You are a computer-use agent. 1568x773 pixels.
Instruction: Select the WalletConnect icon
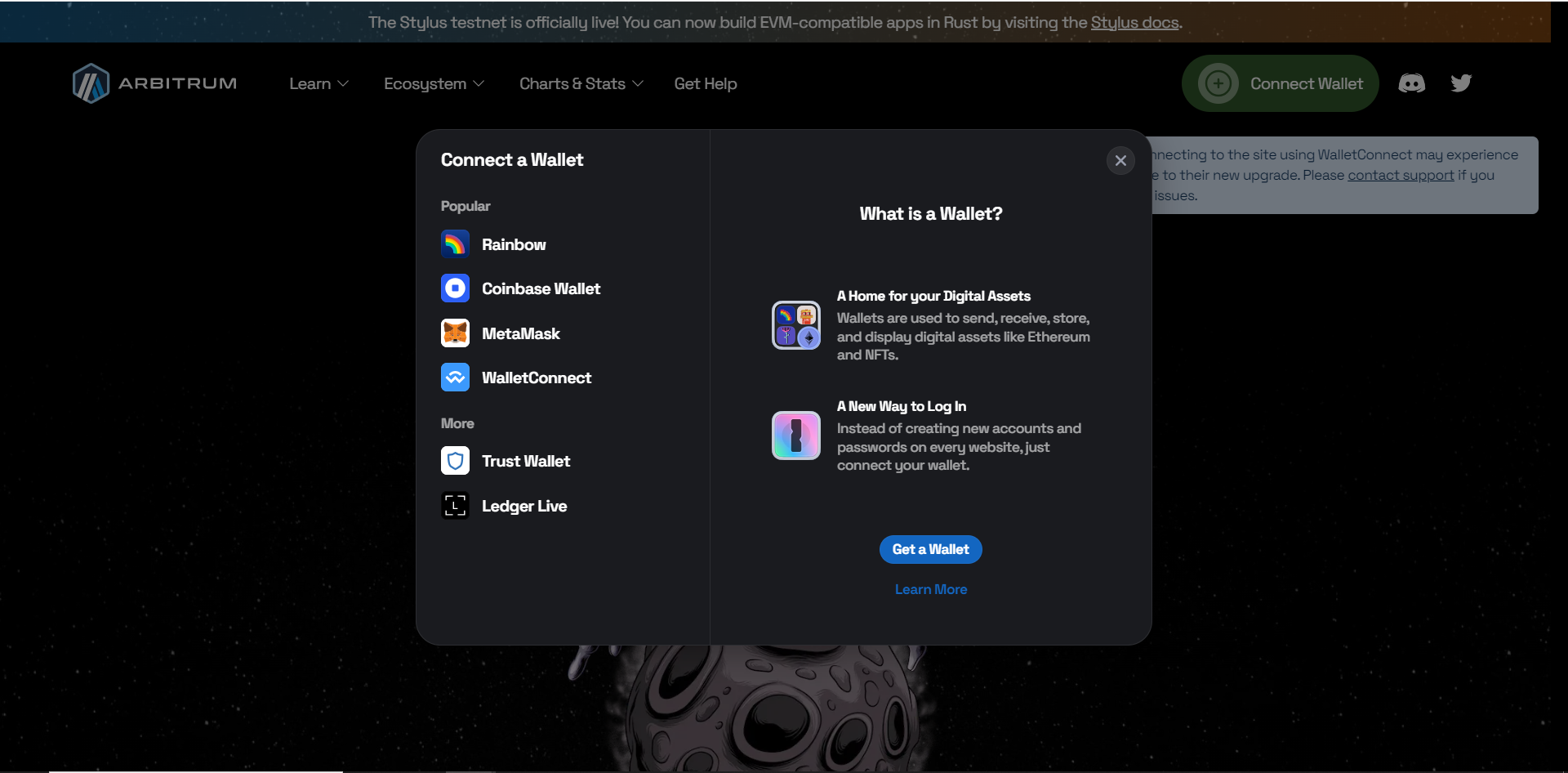pyautogui.click(x=455, y=378)
